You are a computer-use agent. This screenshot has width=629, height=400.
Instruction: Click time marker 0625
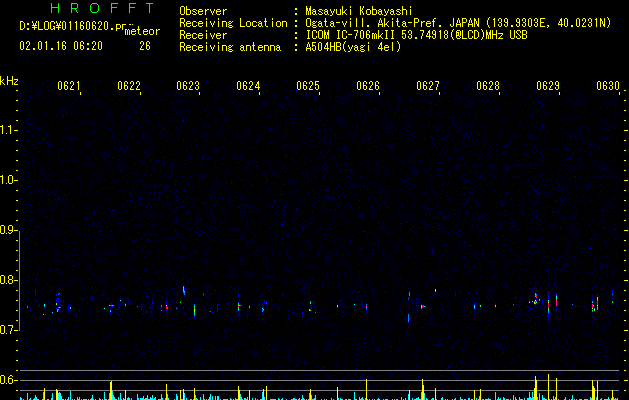point(308,86)
